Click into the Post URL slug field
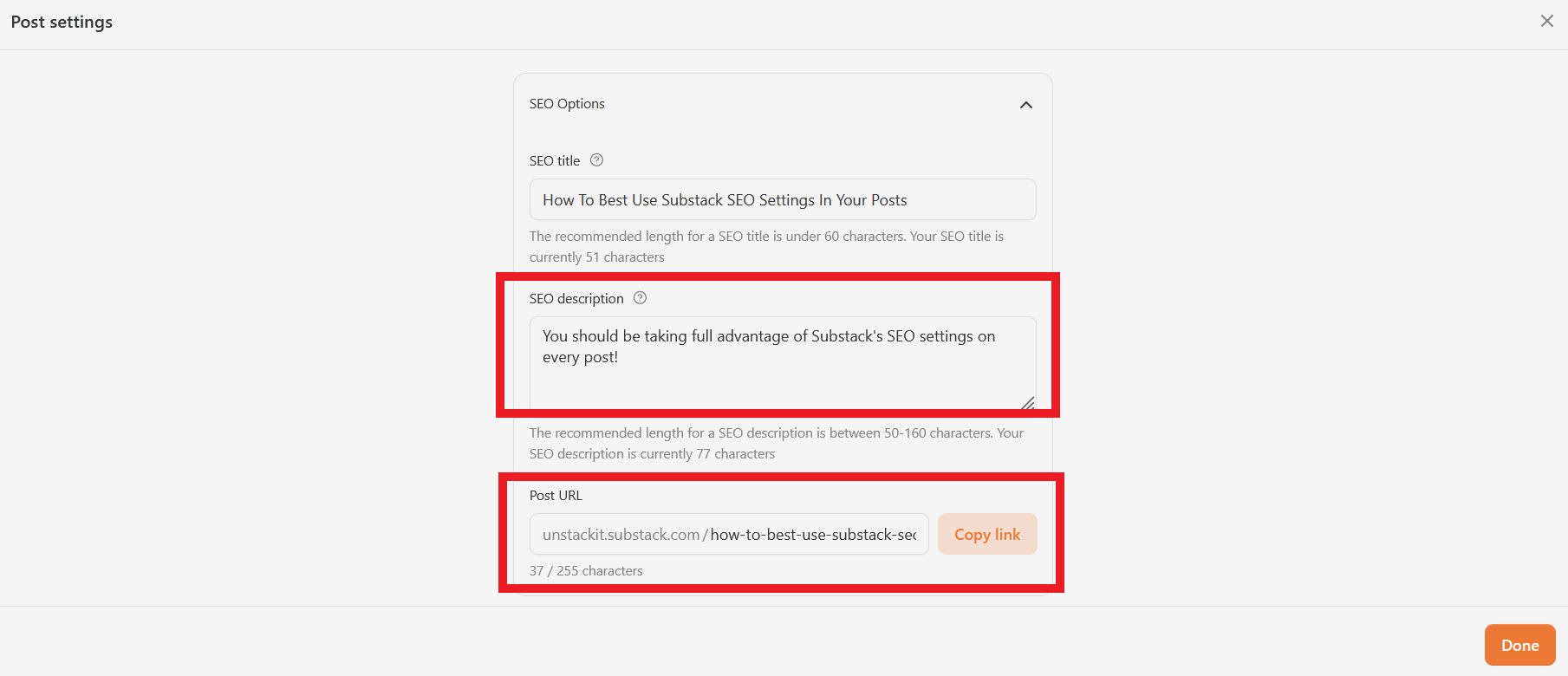Viewport: 1568px width, 676px height. (813, 535)
